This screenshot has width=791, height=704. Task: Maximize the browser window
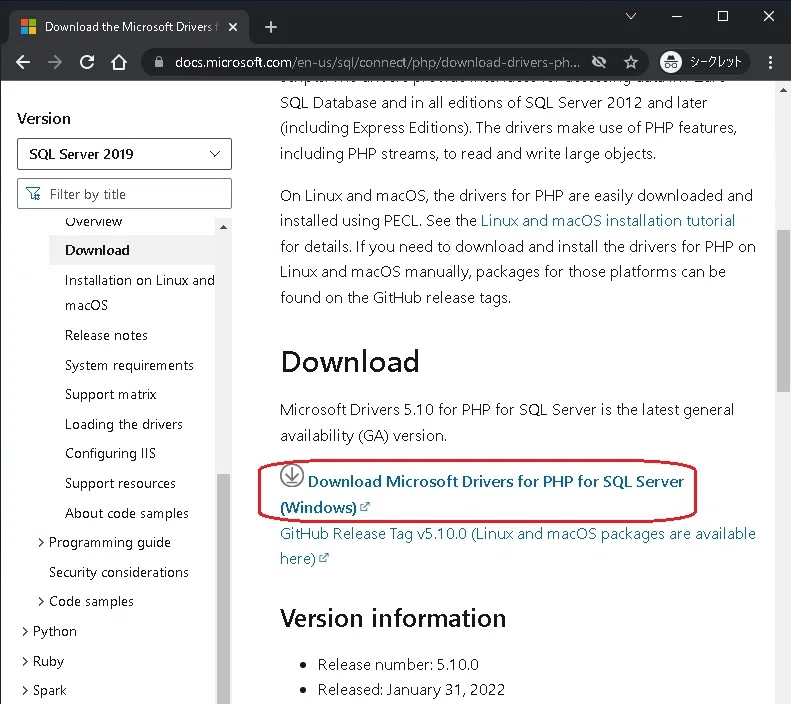click(723, 16)
